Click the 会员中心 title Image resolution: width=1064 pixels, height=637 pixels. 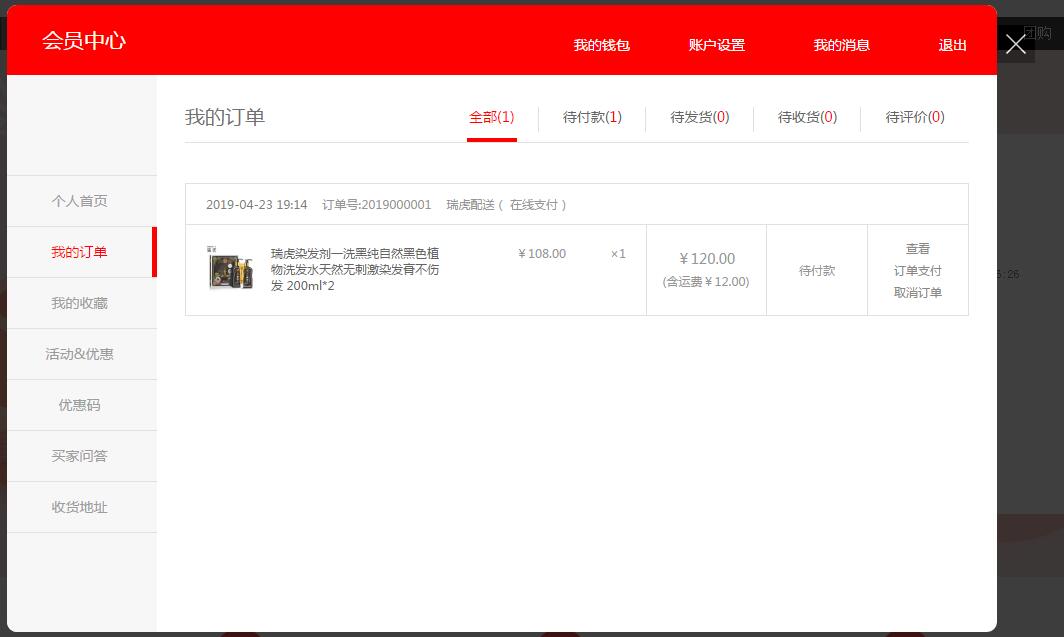click(x=83, y=41)
